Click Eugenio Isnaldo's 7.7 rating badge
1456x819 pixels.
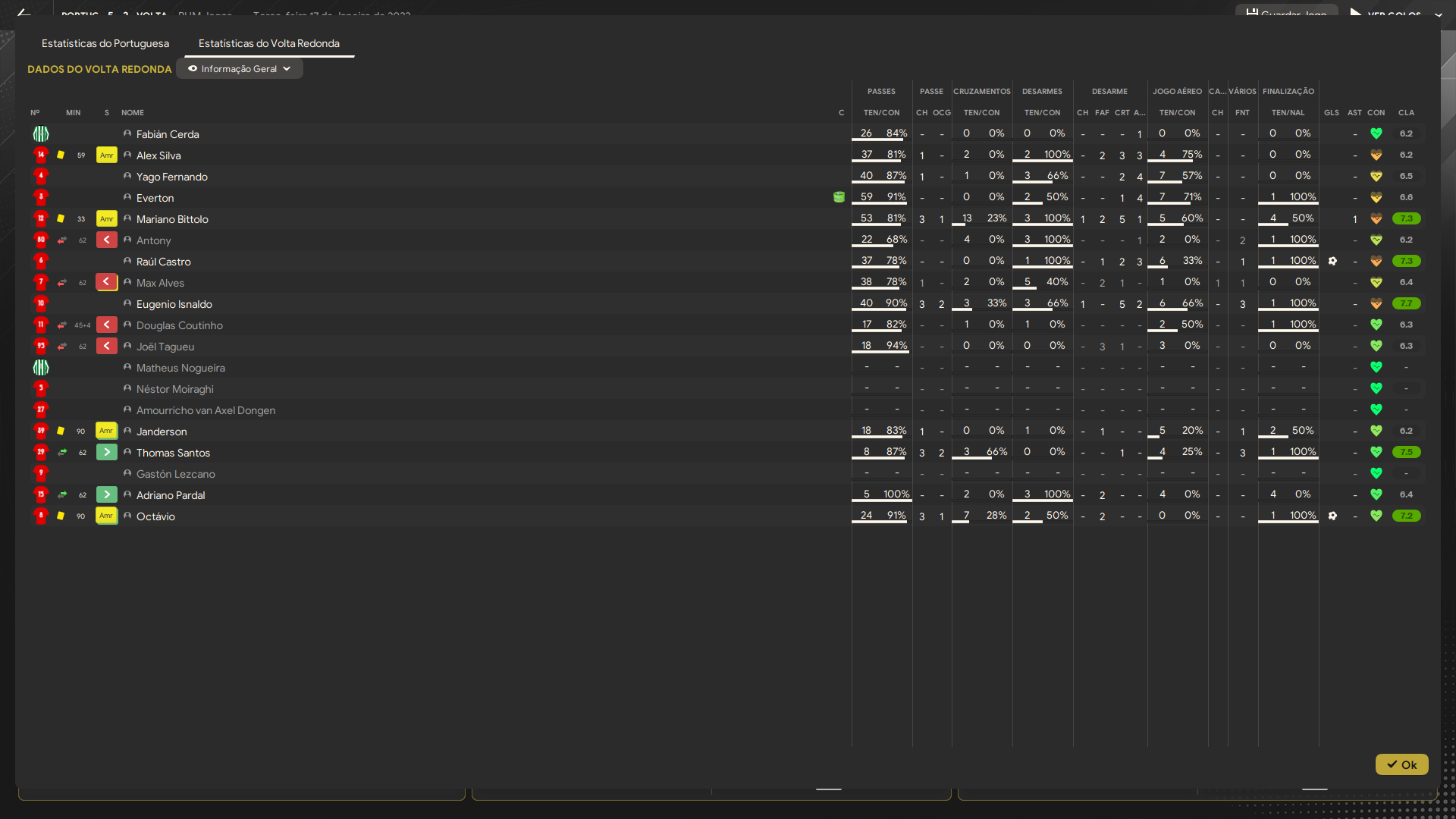(x=1407, y=303)
